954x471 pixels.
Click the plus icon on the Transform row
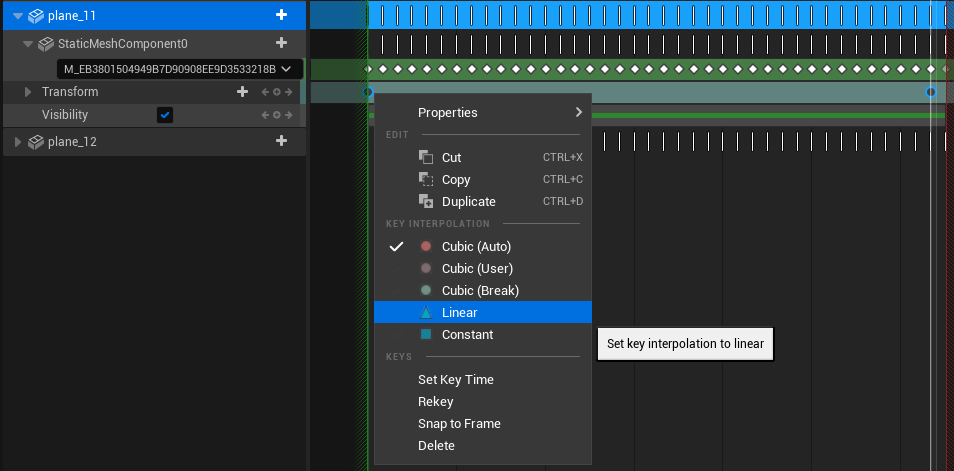click(242, 92)
